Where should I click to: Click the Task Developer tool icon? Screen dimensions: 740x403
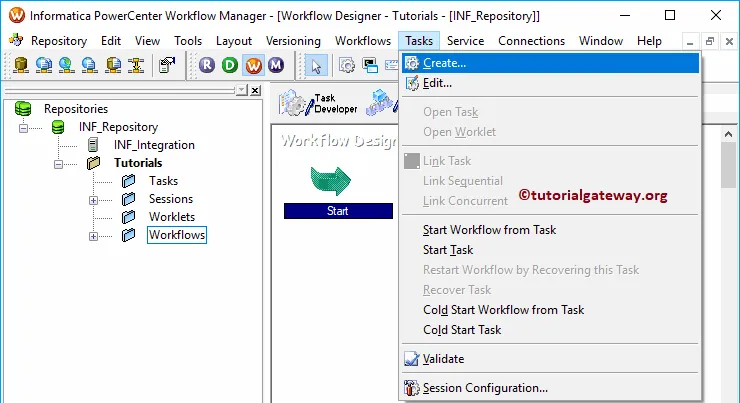point(318,103)
